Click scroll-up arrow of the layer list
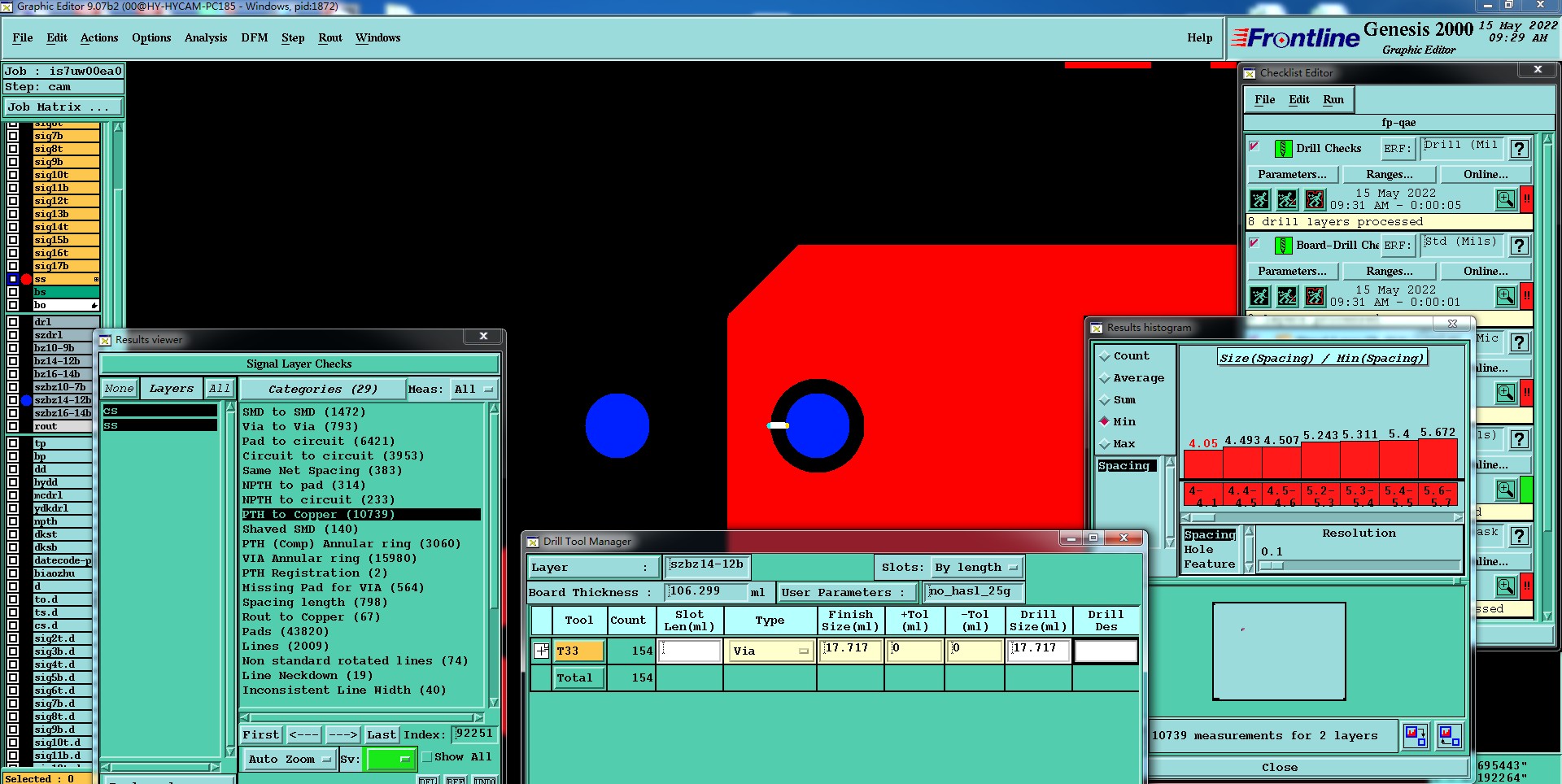The height and width of the screenshot is (784, 1562). 118,128
